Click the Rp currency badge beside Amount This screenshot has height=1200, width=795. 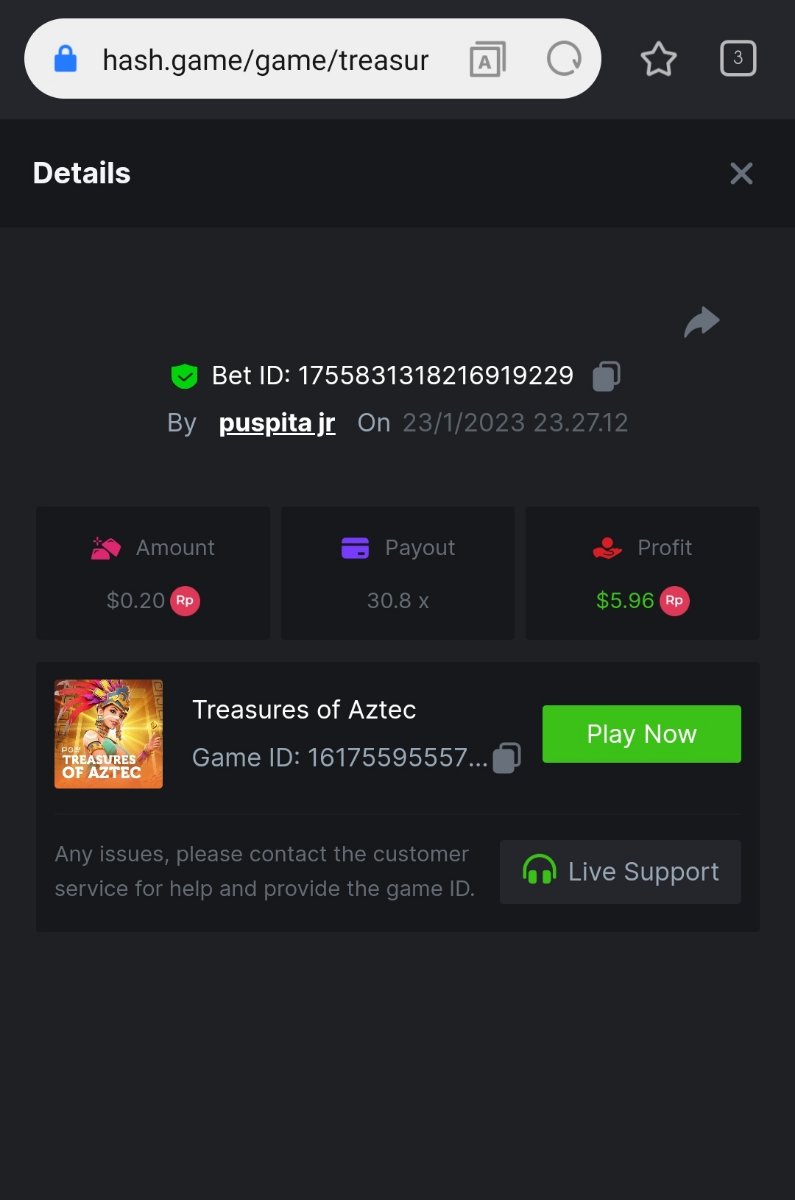pyautogui.click(x=185, y=601)
